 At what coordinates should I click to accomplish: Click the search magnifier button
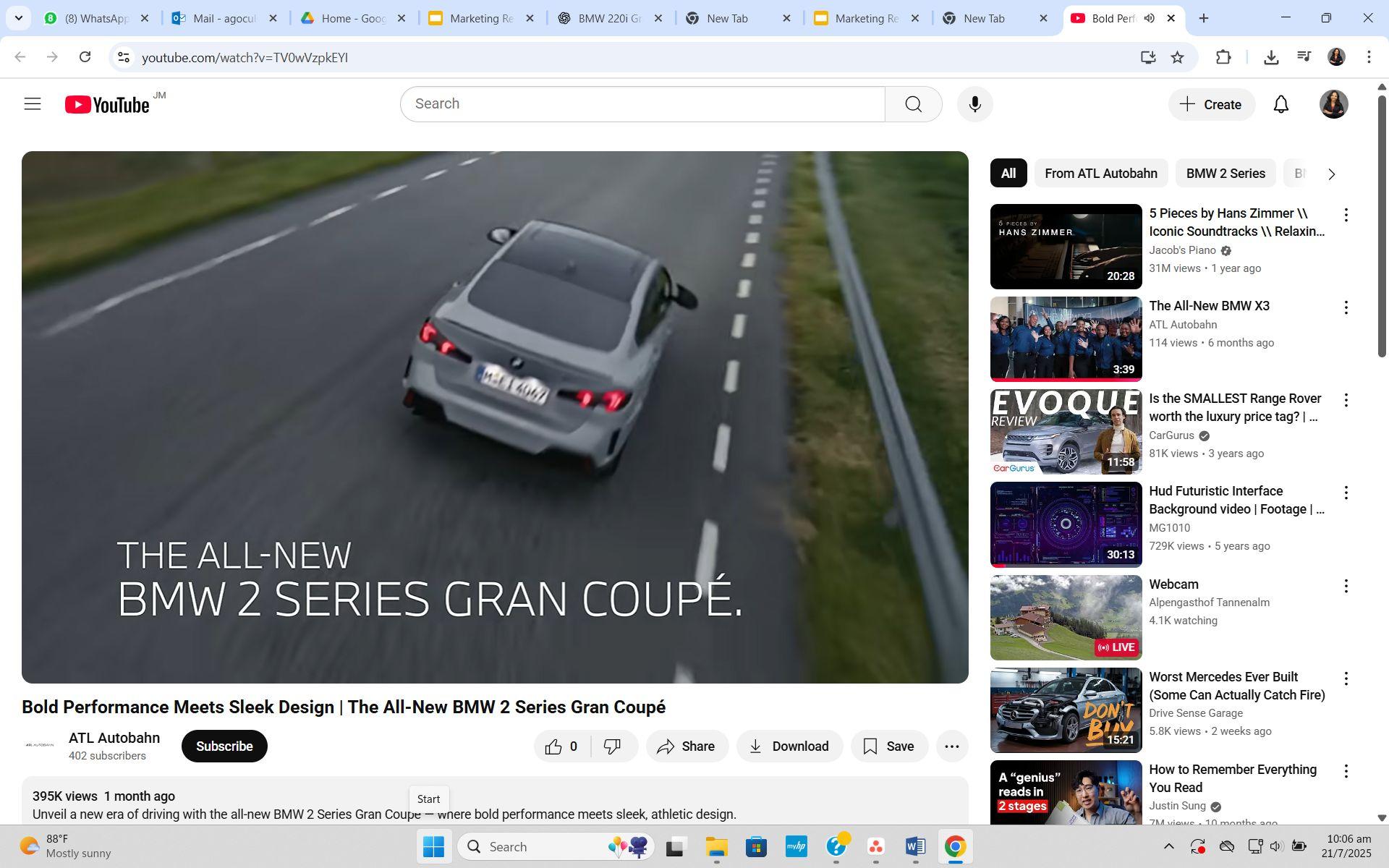913,104
